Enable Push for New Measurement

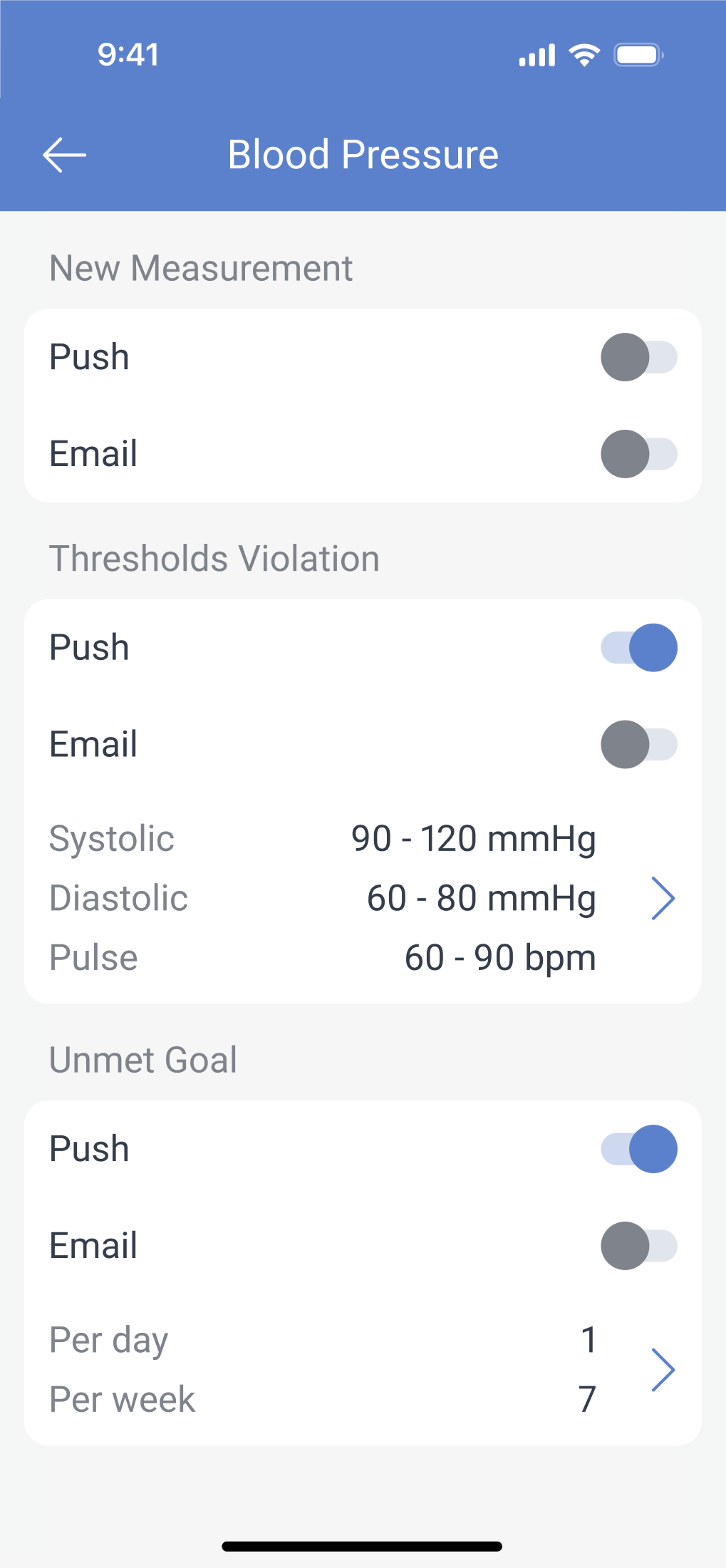639,357
